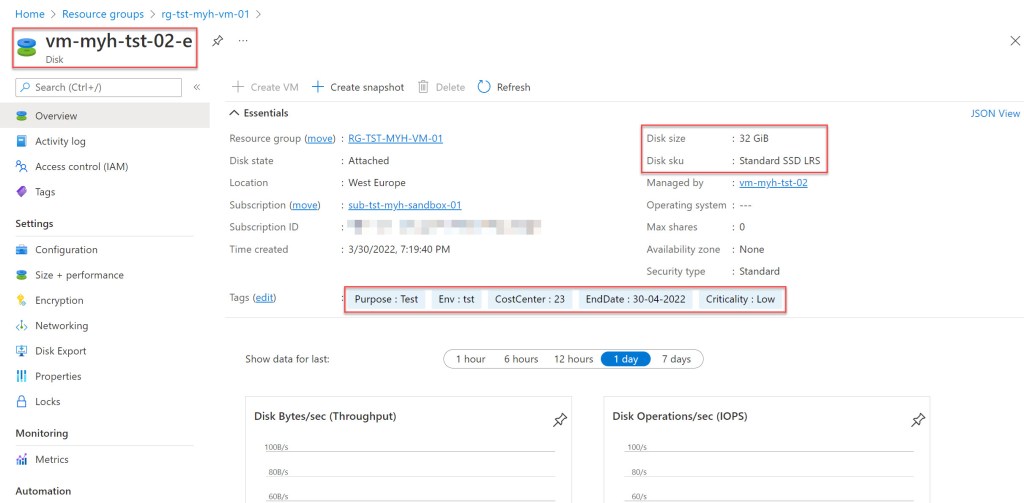Collapse the Essentials section

pyautogui.click(x=235, y=113)
